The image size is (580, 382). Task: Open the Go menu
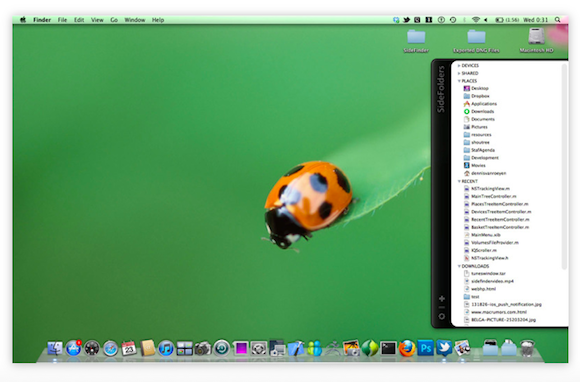click(114, 20)
